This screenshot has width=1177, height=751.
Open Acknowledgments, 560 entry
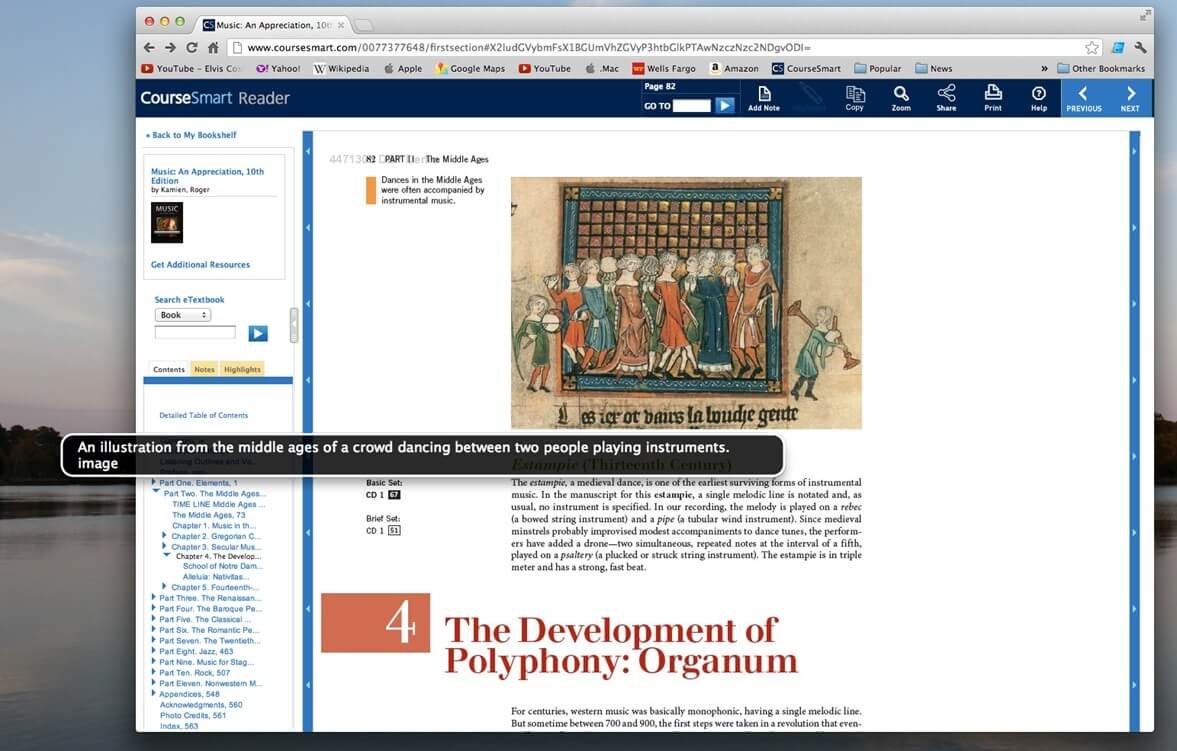click(x=201, y=704)
